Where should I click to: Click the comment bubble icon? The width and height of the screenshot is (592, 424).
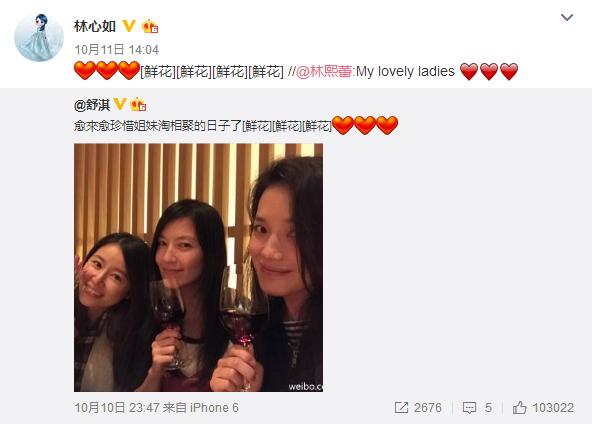click(469, 408)
